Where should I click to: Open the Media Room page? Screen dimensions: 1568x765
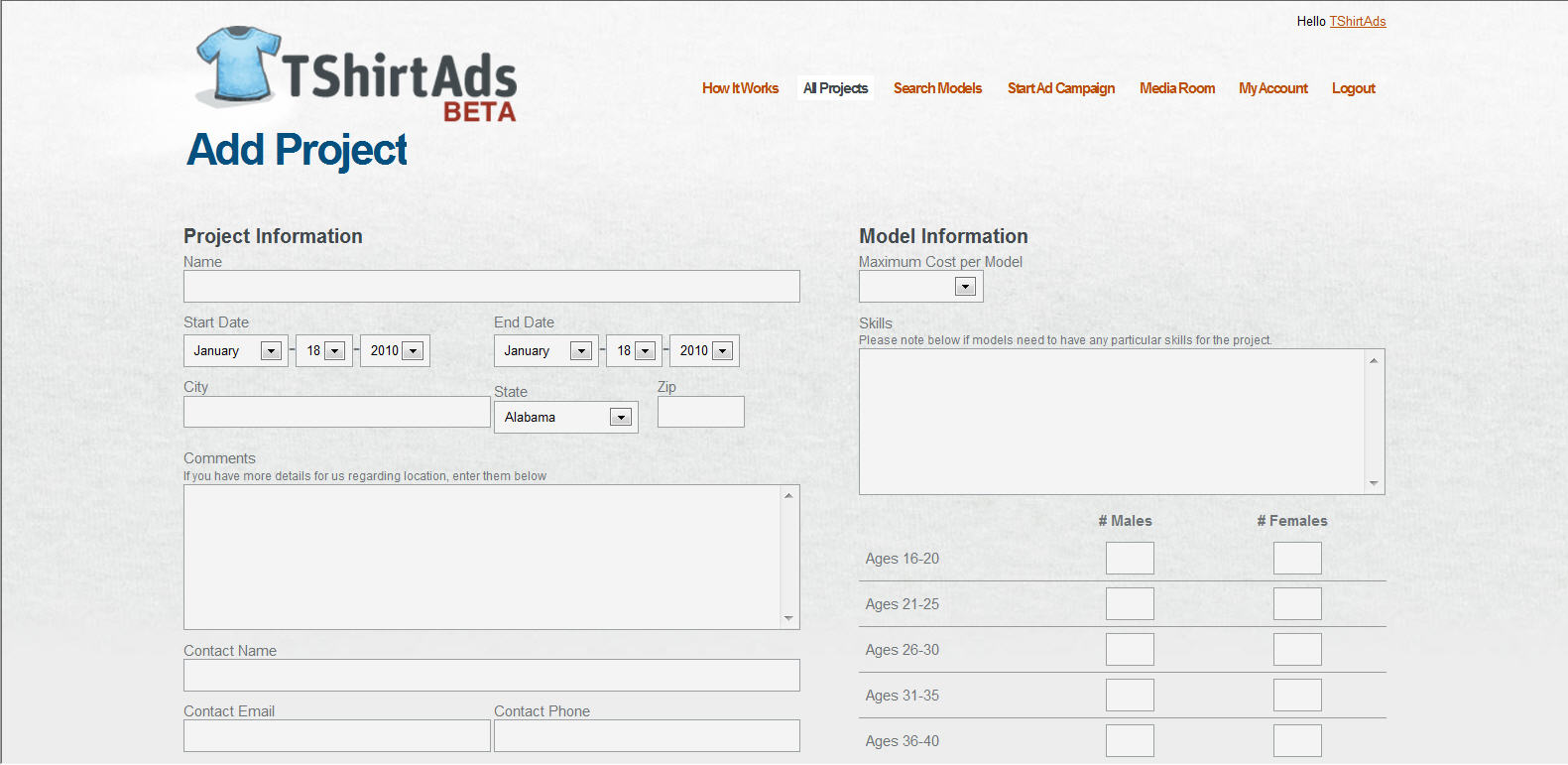[x=1176, y=88]
